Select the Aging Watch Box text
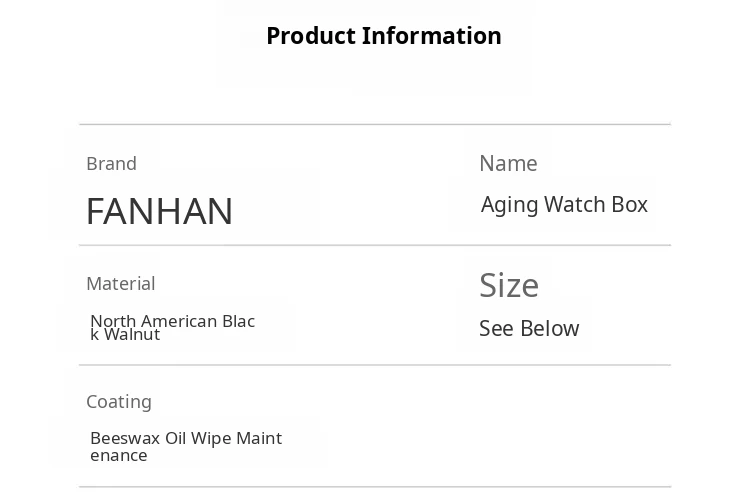Image resolution: width=750 pixels, height=498 pixels. tap(564, 205)
